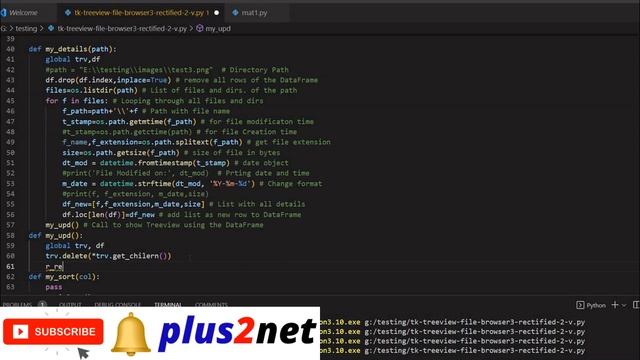Click the split terminal icon
Screen dimensions: 640x360
tap(636, 305)
